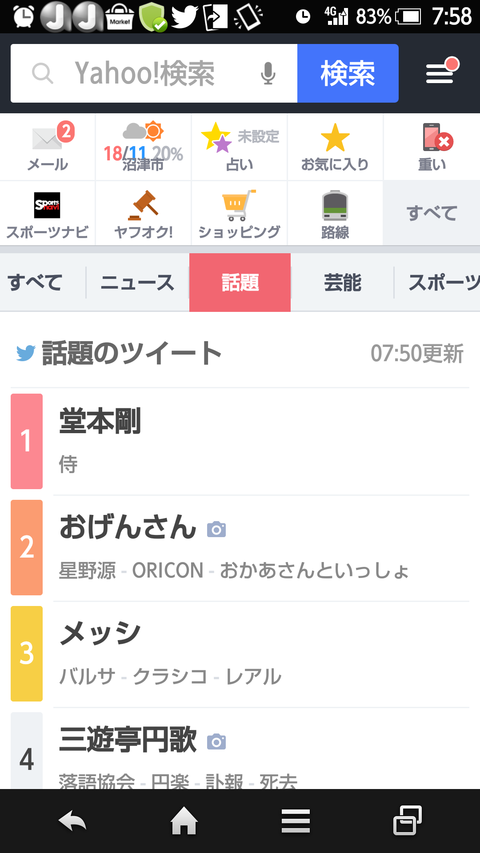This screenshot has height=853, width=480.
Task: Open the 占い fortune icon
Action: [x=239, y=147]
